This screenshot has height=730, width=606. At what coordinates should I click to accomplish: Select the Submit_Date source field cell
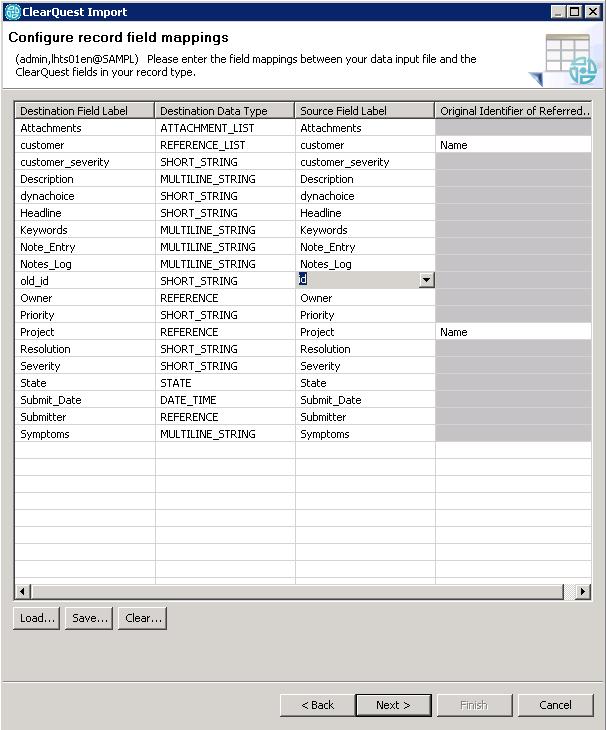pyautogui.click(x=365, y=400)
